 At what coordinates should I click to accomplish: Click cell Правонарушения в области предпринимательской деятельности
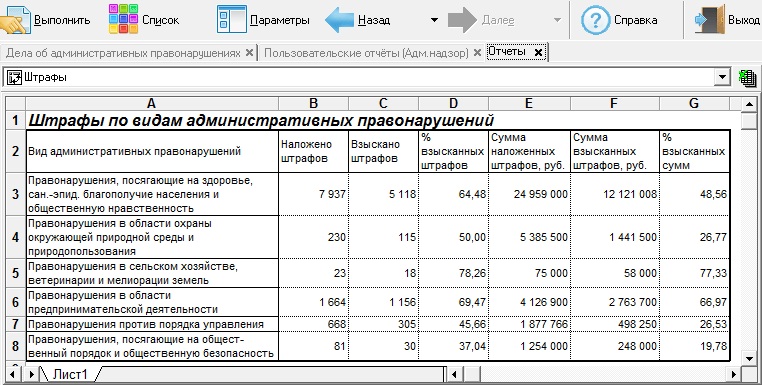[152, 302]
